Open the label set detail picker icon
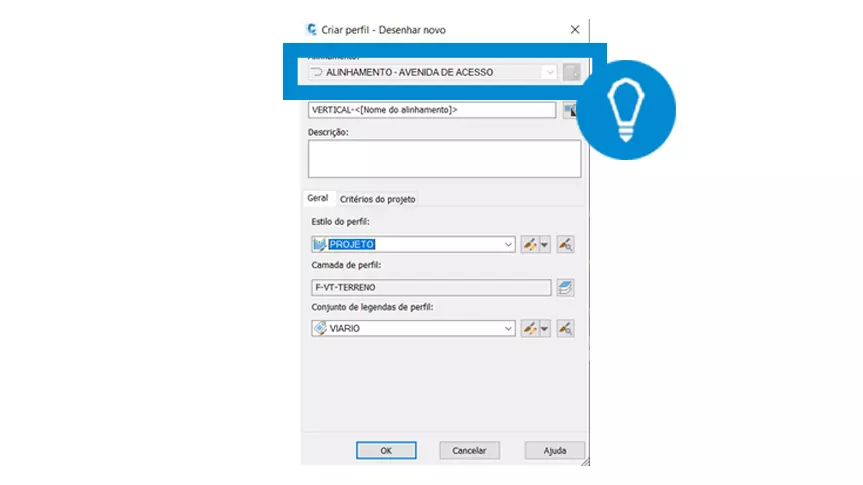Viewport: 863px width, 485px height. [x=565, y=329]
